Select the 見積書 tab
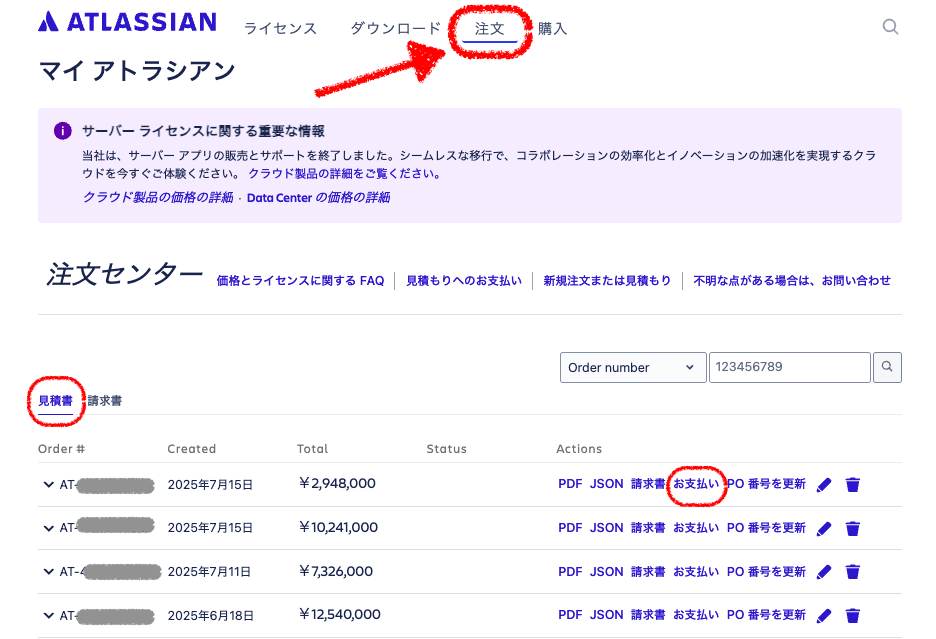The height and width of the screenshot is (639, 936). click(55, 400)
